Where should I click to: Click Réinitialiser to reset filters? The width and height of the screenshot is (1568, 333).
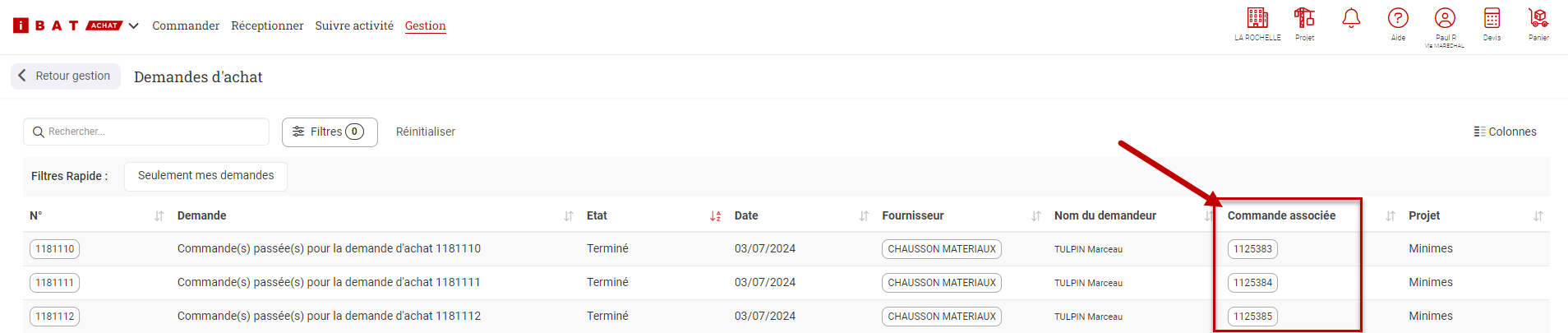(426, 132)
